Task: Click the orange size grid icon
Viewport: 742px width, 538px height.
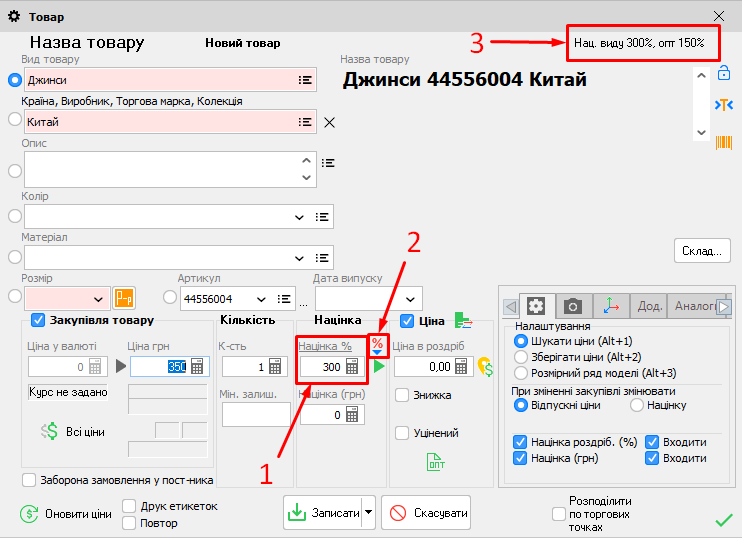Action: (x=124, y=298)
